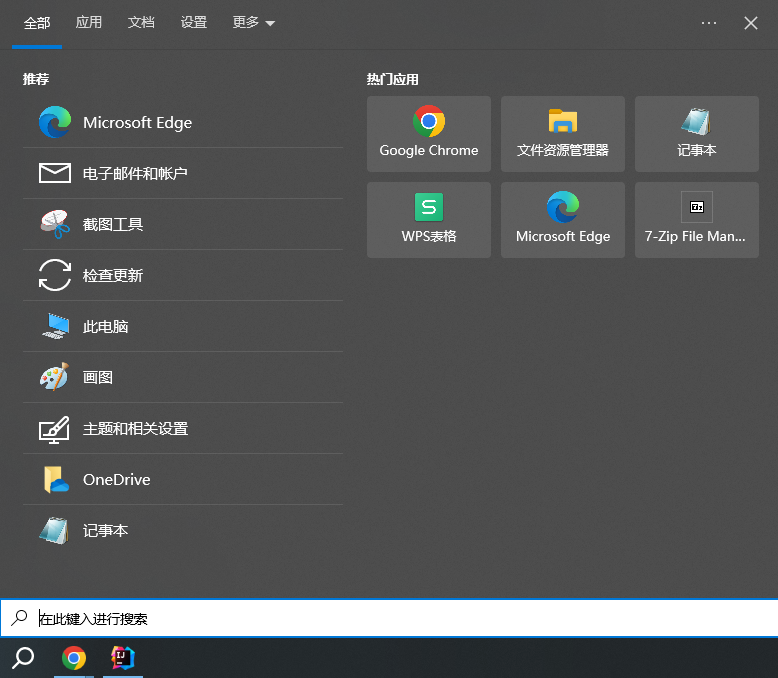Switch to the 应用 tab
This screenshot has height=678, width=778.
pyautogui.click(x=89, y=22)
